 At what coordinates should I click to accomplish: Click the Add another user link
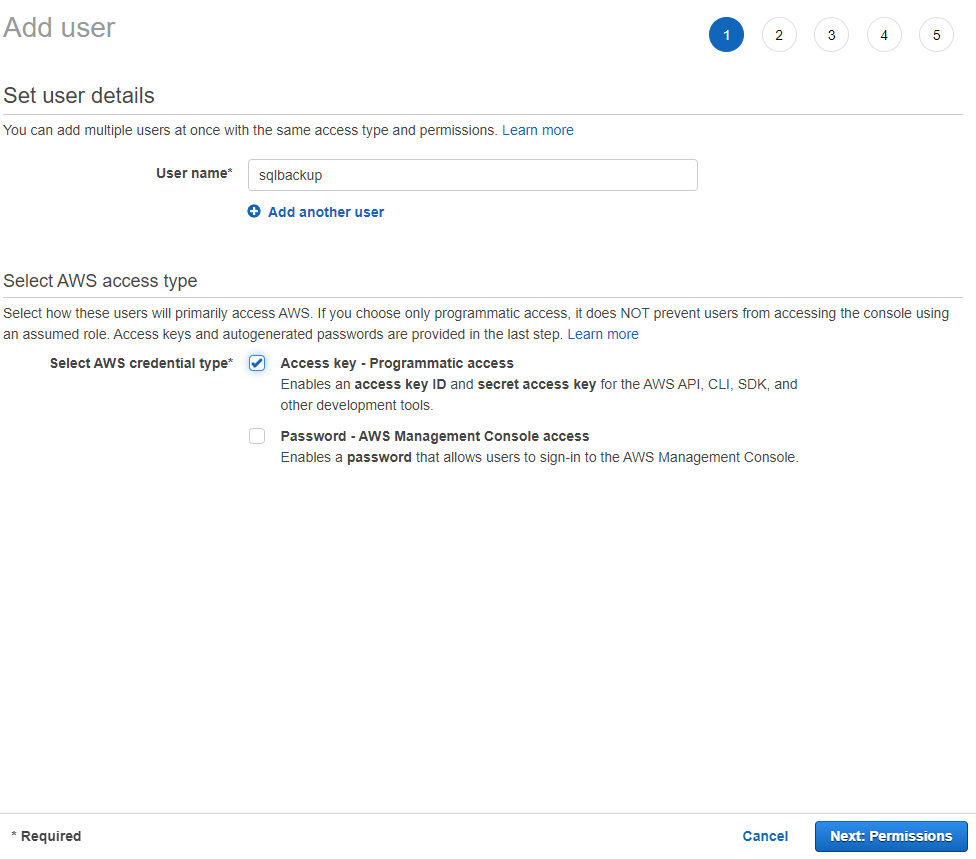point(325,211)
